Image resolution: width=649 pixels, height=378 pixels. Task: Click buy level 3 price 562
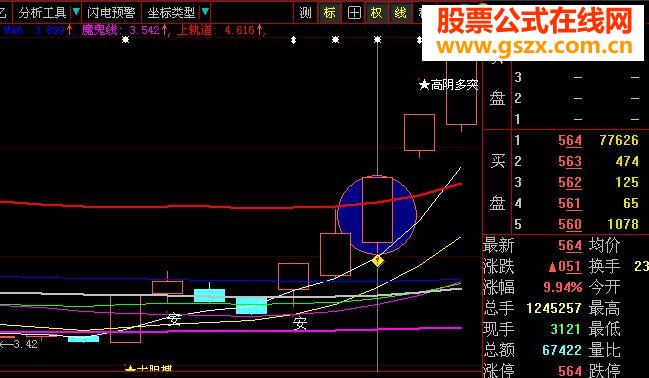point(570,182)
